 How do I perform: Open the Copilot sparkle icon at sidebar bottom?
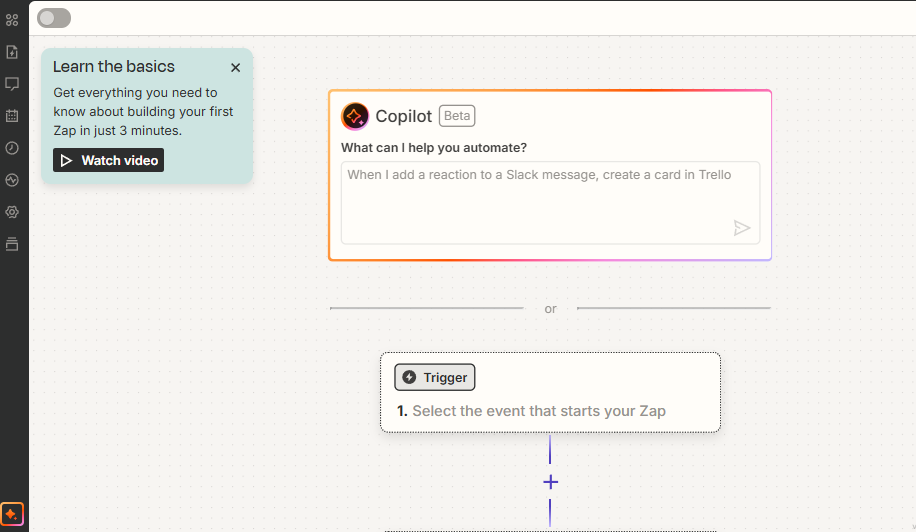coord(12,514)
